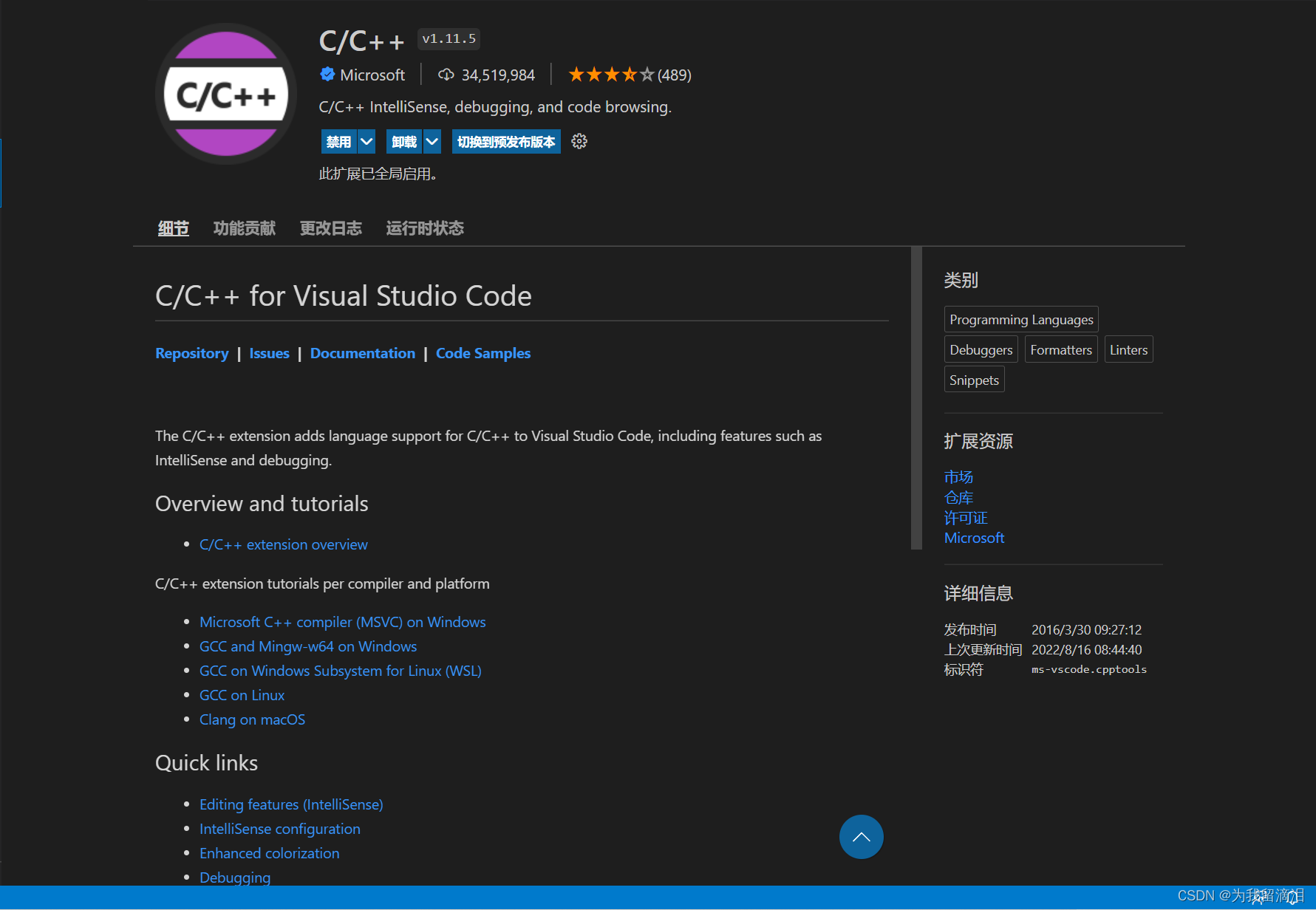The width and height of the screenshot is (1316, 910).
Task: Expand the 卸载 dropdown arrow
Action: coord(432,142)
